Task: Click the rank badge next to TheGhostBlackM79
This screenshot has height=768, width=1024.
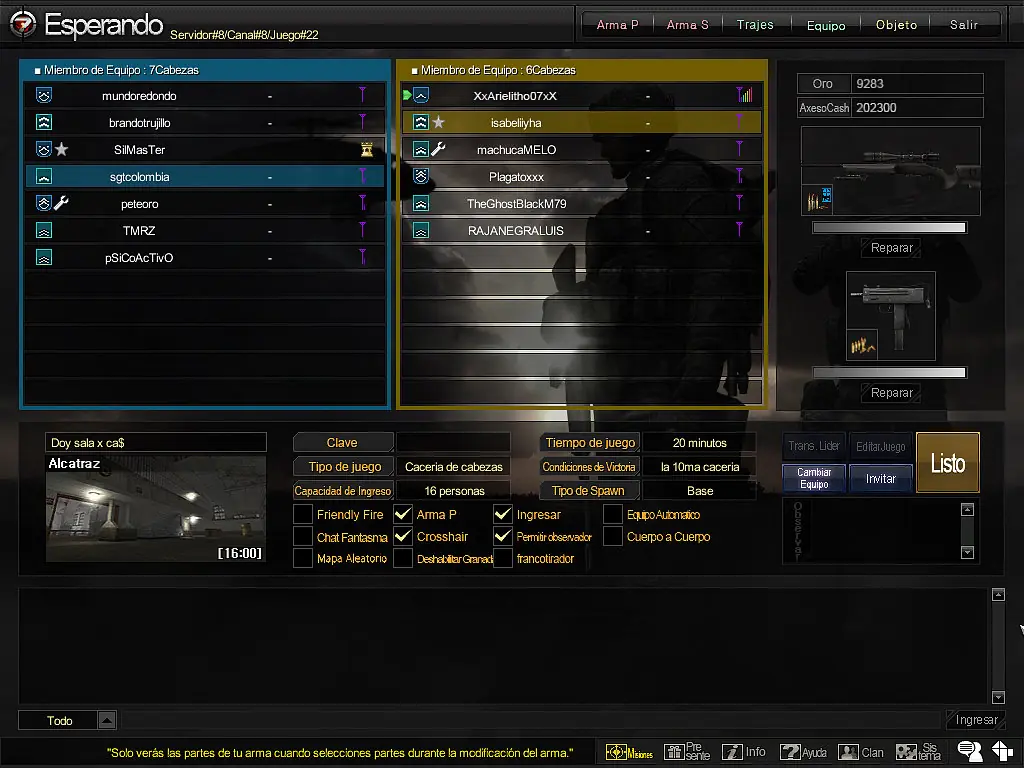Action: point(421,203)
